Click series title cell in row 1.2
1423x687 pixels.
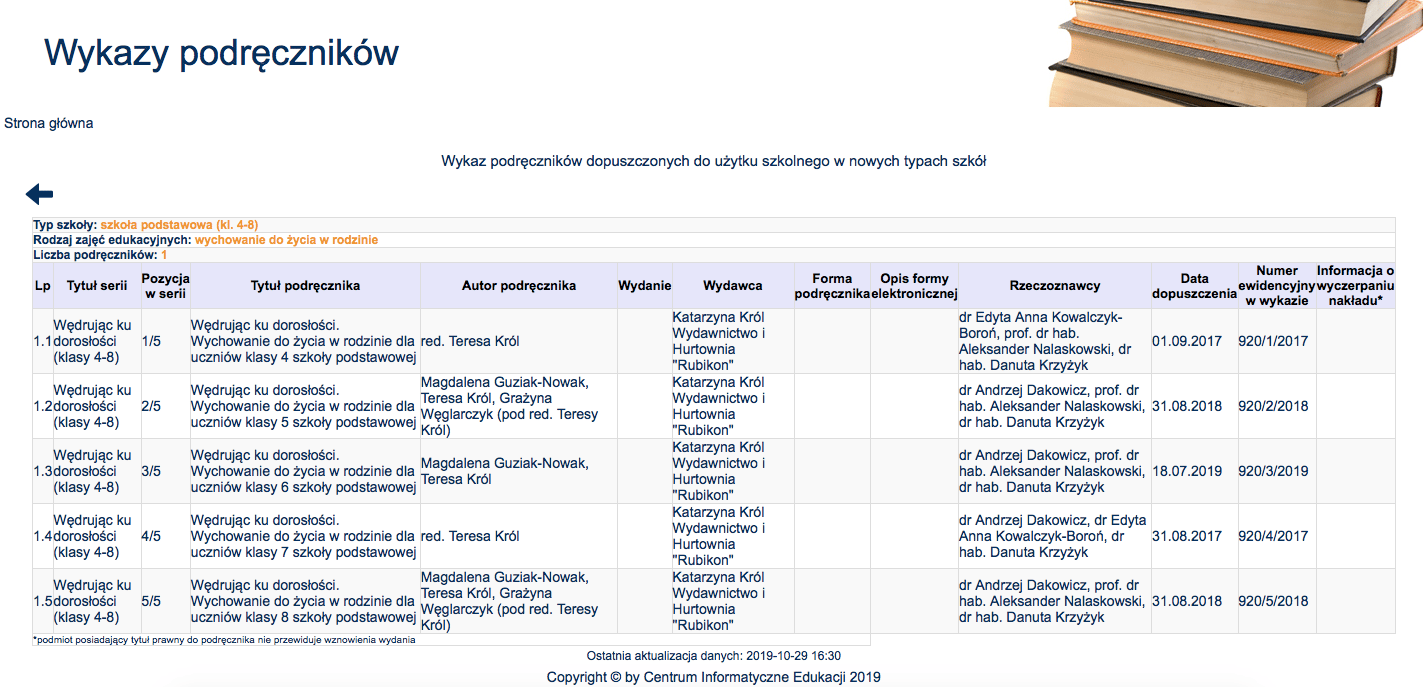point(97,406)
